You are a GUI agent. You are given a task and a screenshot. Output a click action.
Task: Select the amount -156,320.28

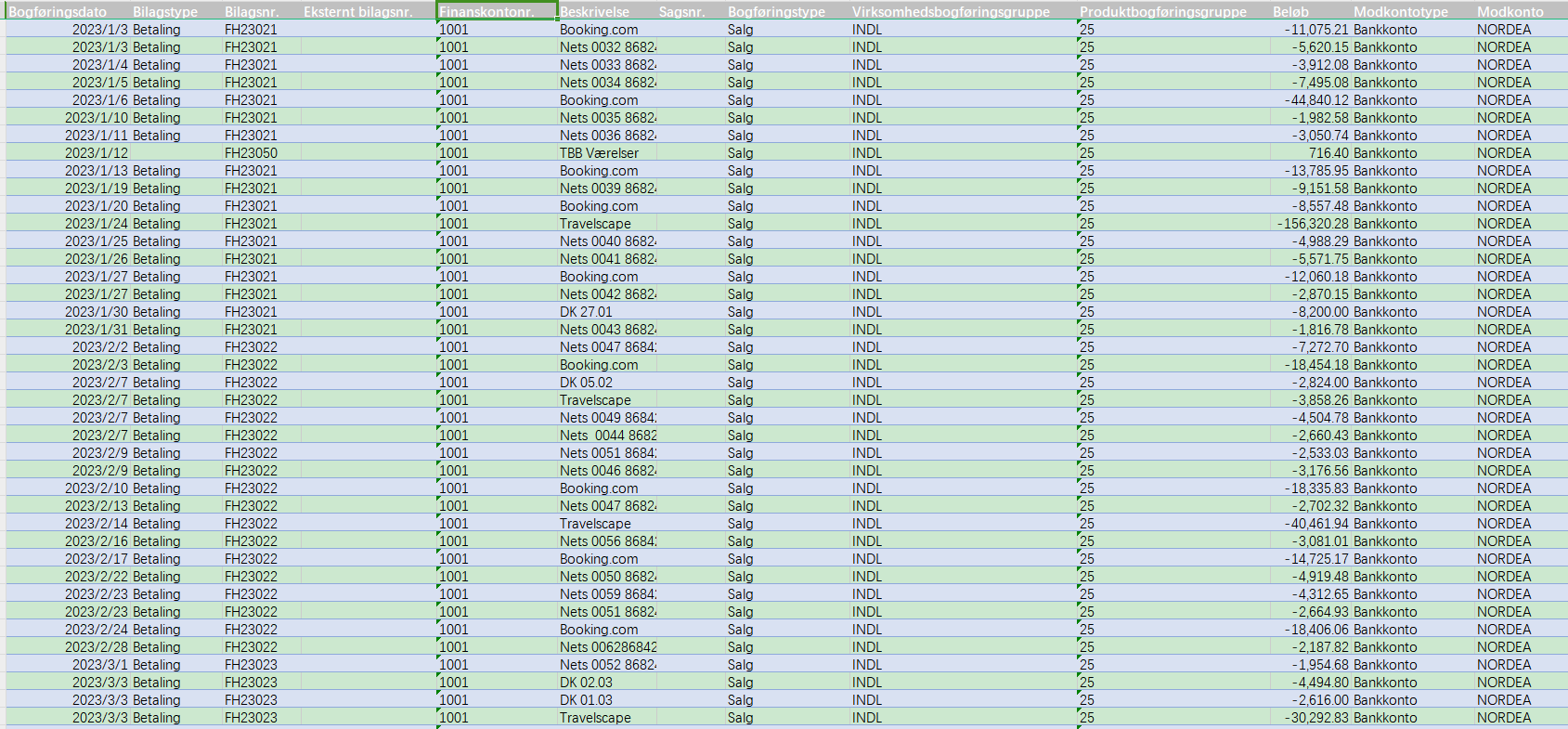[x=1313, y=224]
